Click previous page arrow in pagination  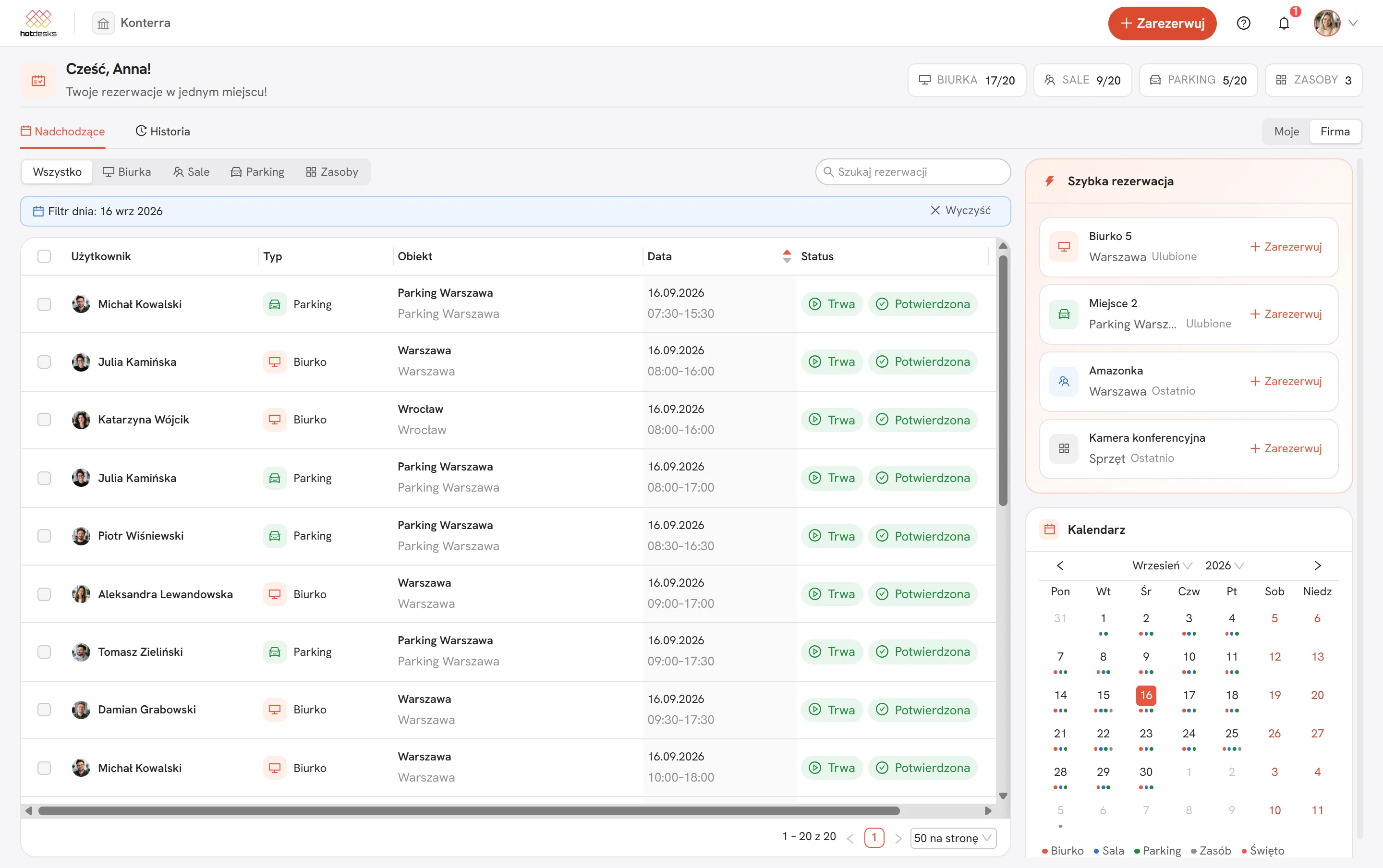(x=850, y=838)
